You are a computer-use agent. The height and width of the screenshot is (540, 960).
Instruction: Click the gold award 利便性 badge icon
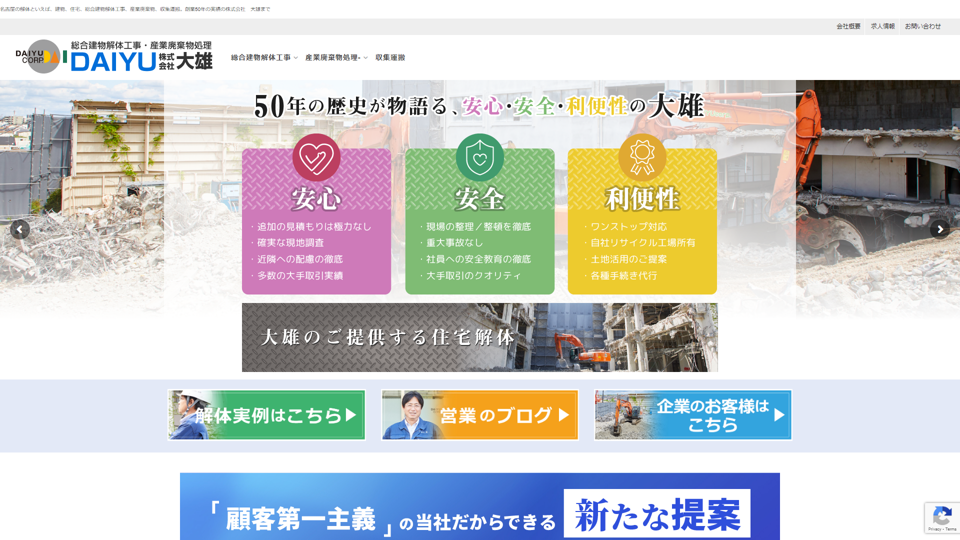click(642, 157)
